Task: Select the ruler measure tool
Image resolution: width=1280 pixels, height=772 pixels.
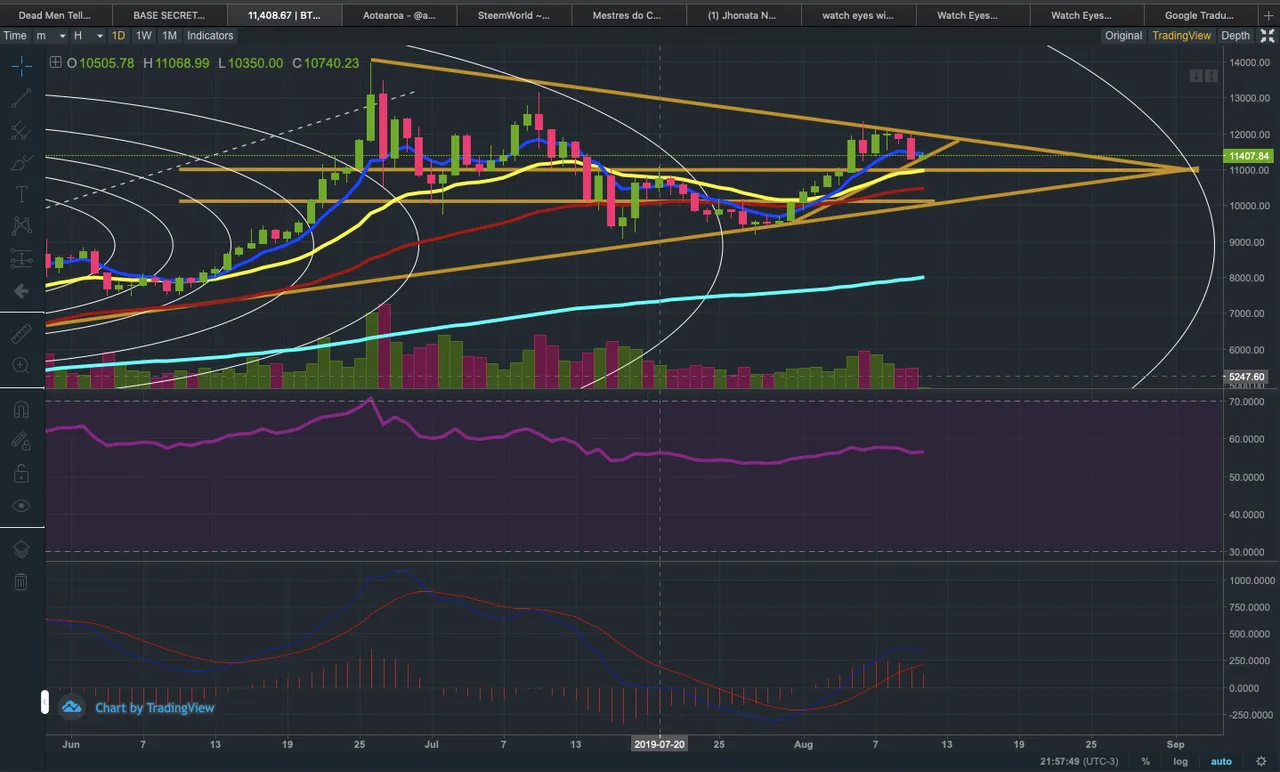Action: (21, 333)
